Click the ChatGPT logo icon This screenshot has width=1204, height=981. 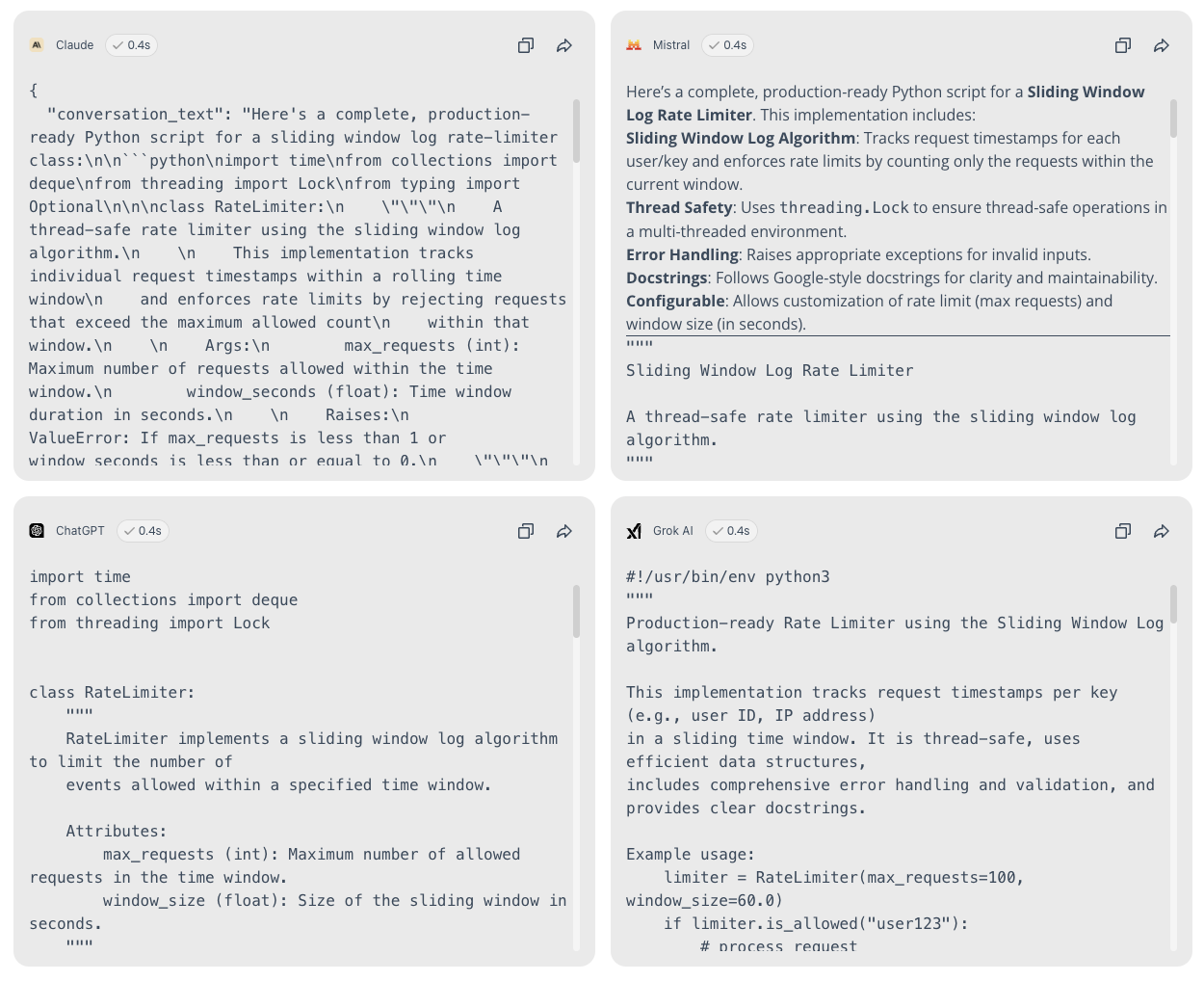coord(37,531)
